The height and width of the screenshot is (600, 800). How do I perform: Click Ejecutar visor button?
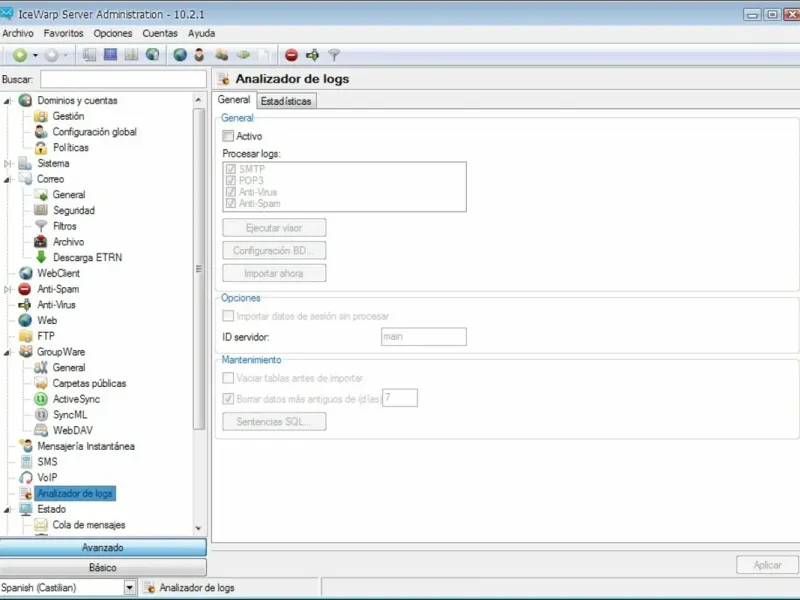(274, 228)
